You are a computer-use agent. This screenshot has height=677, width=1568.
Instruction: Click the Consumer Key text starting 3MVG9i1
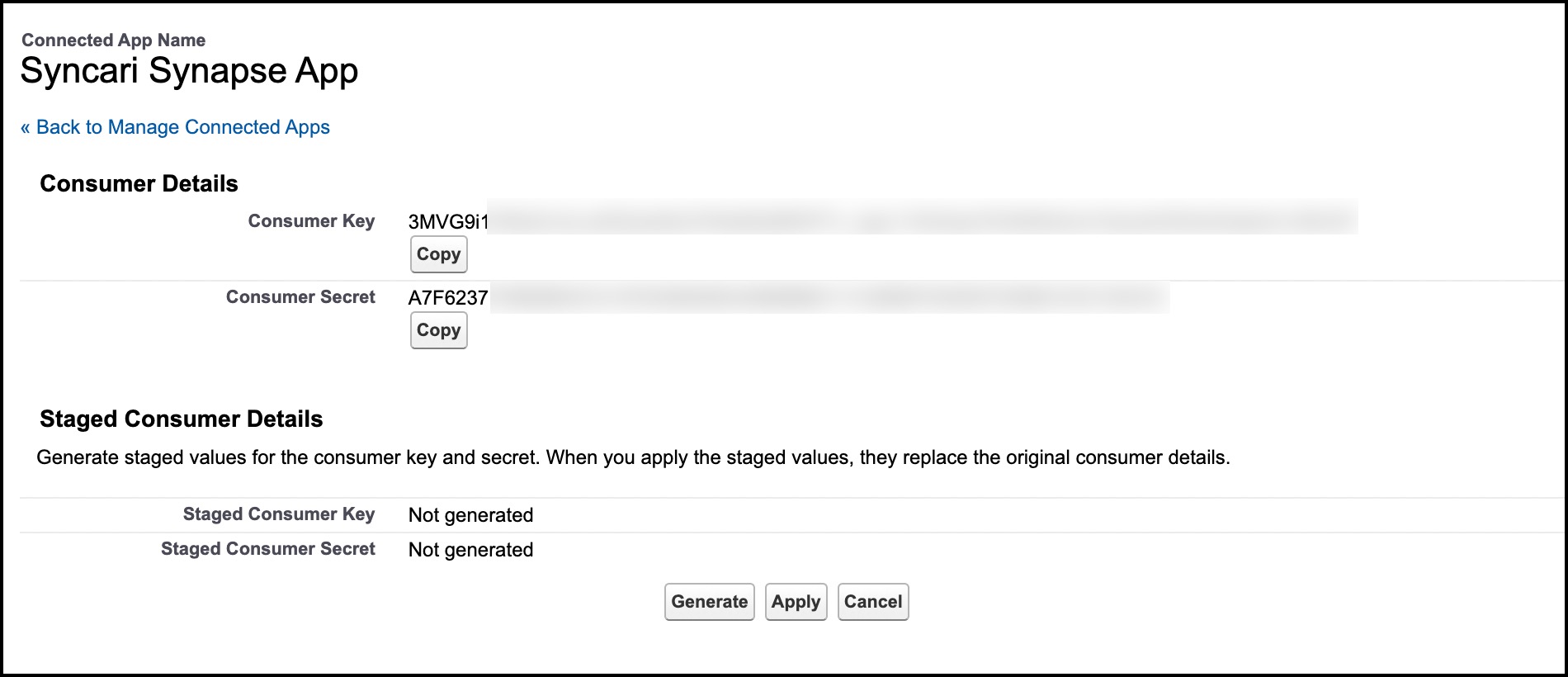tap(448, 222)
